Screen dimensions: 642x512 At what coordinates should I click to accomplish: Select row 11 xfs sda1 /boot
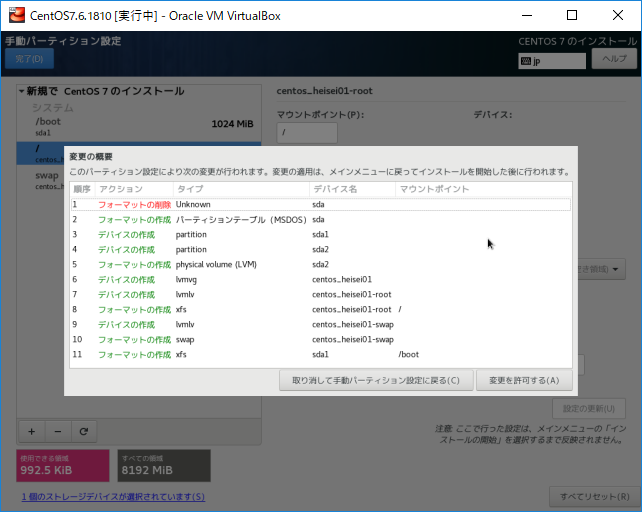tap(321, 355)
